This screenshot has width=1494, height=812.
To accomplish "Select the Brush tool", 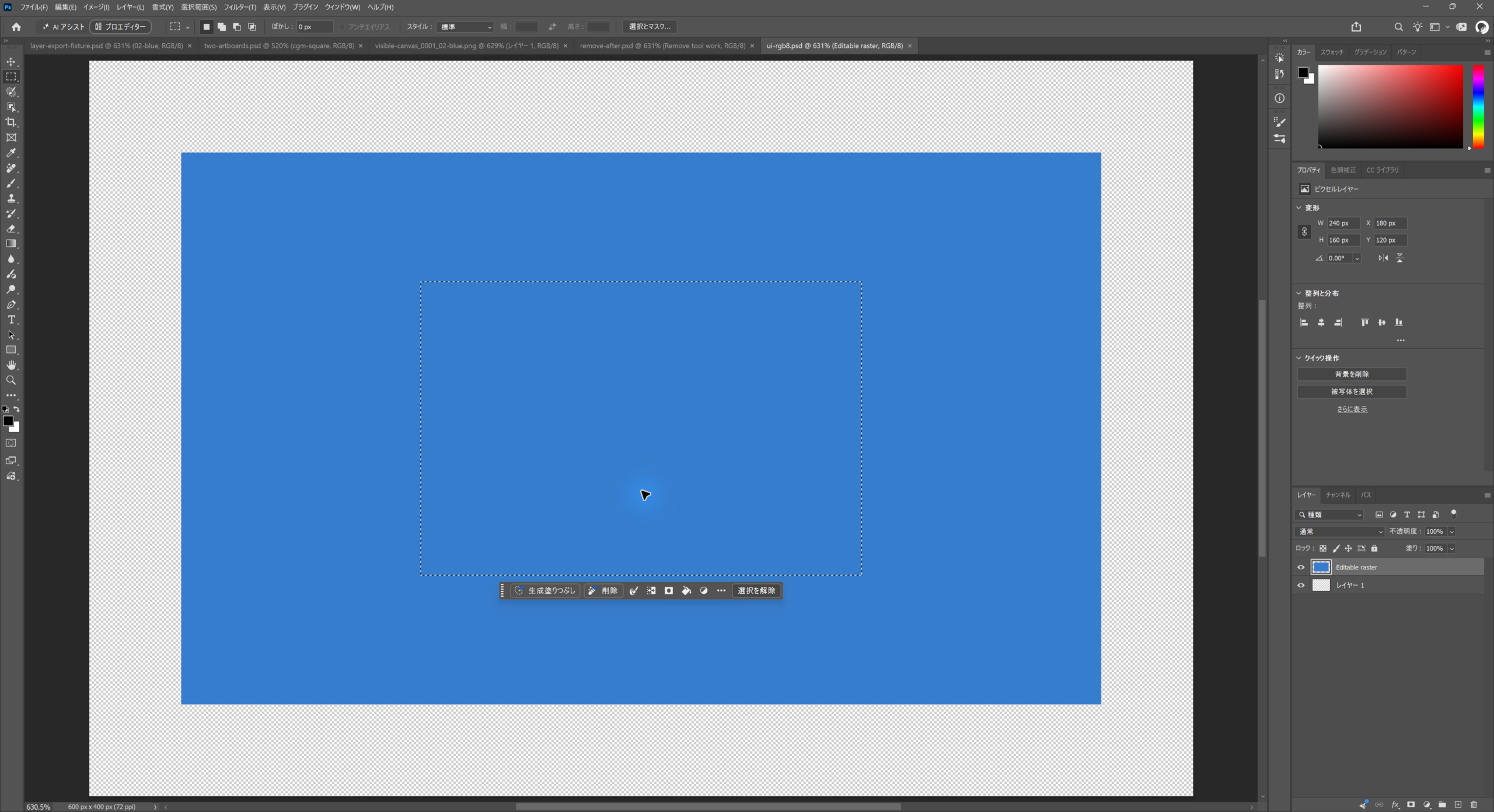I will click(x=11, y=183).
